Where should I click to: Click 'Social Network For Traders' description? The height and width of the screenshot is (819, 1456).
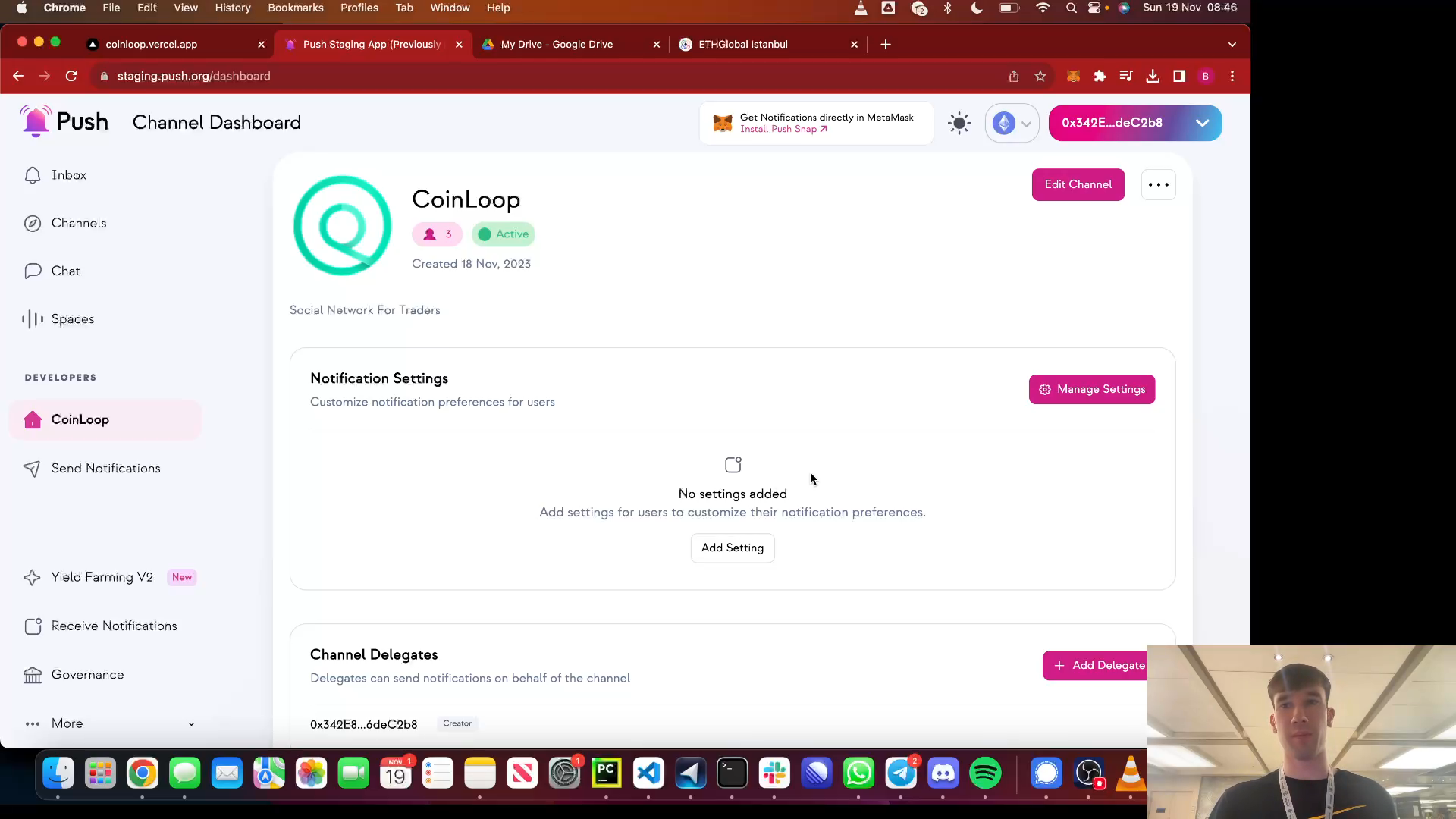pos(365,310)
